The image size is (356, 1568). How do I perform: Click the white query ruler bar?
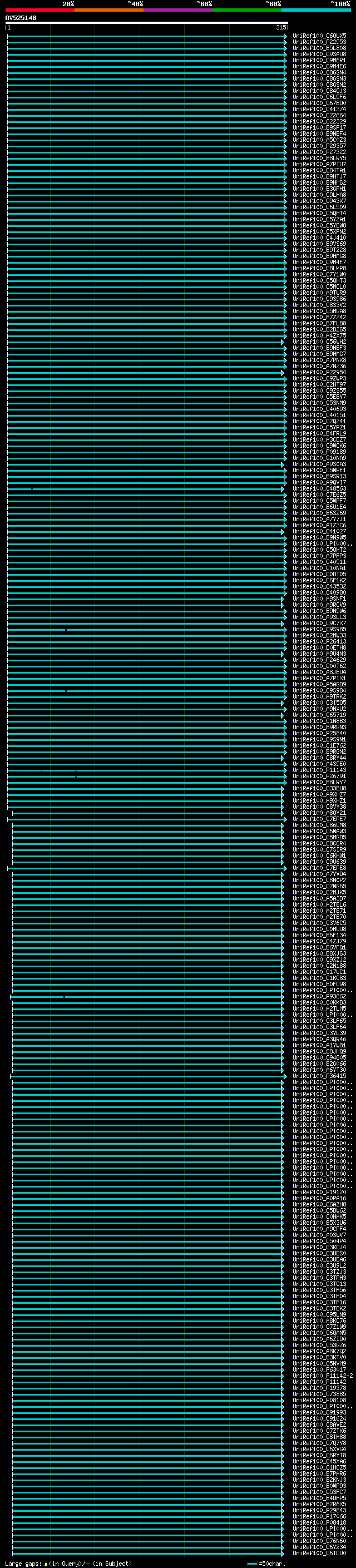(147, 22)
